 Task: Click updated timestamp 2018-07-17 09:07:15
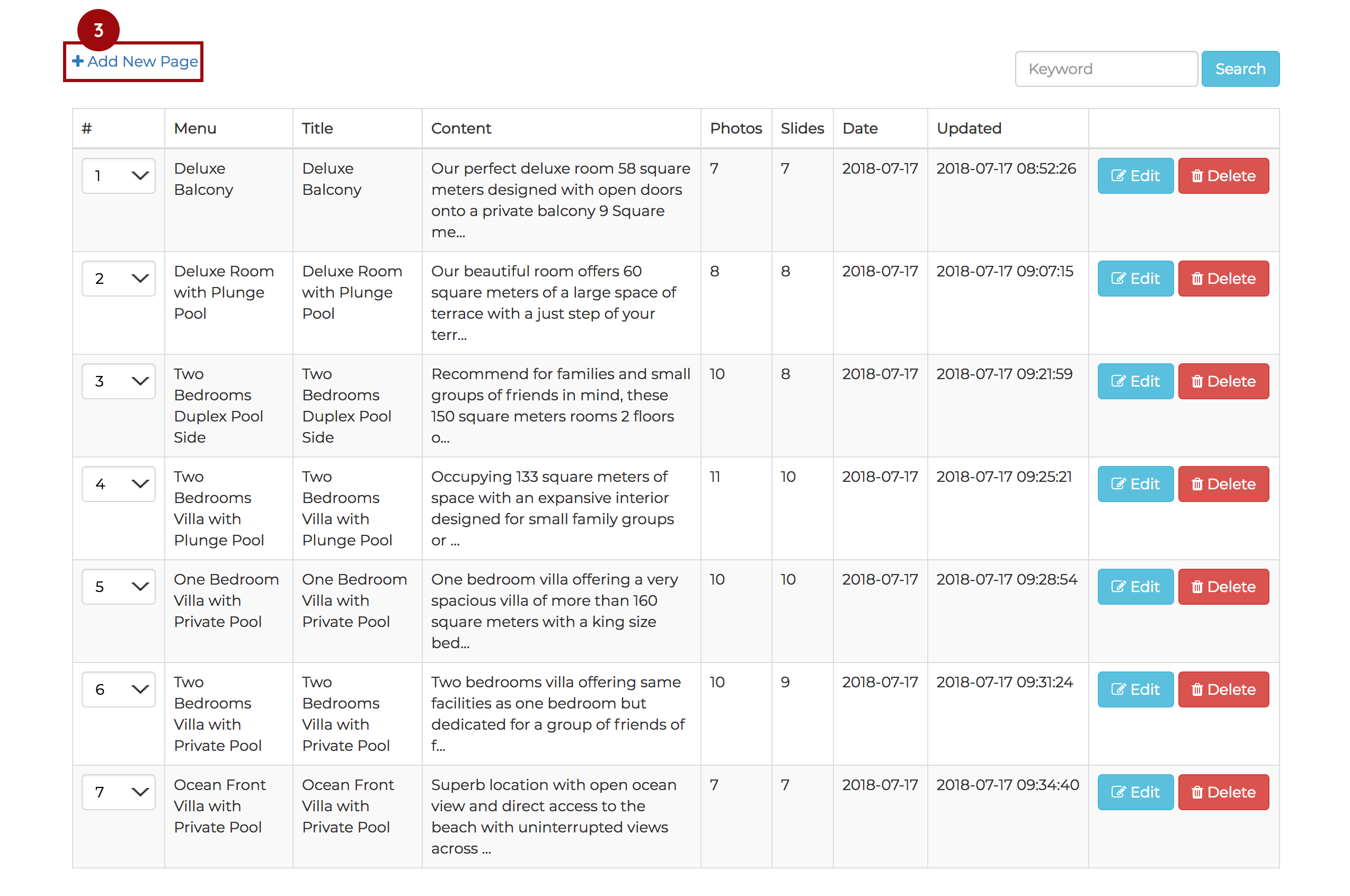click(1005, 272)
